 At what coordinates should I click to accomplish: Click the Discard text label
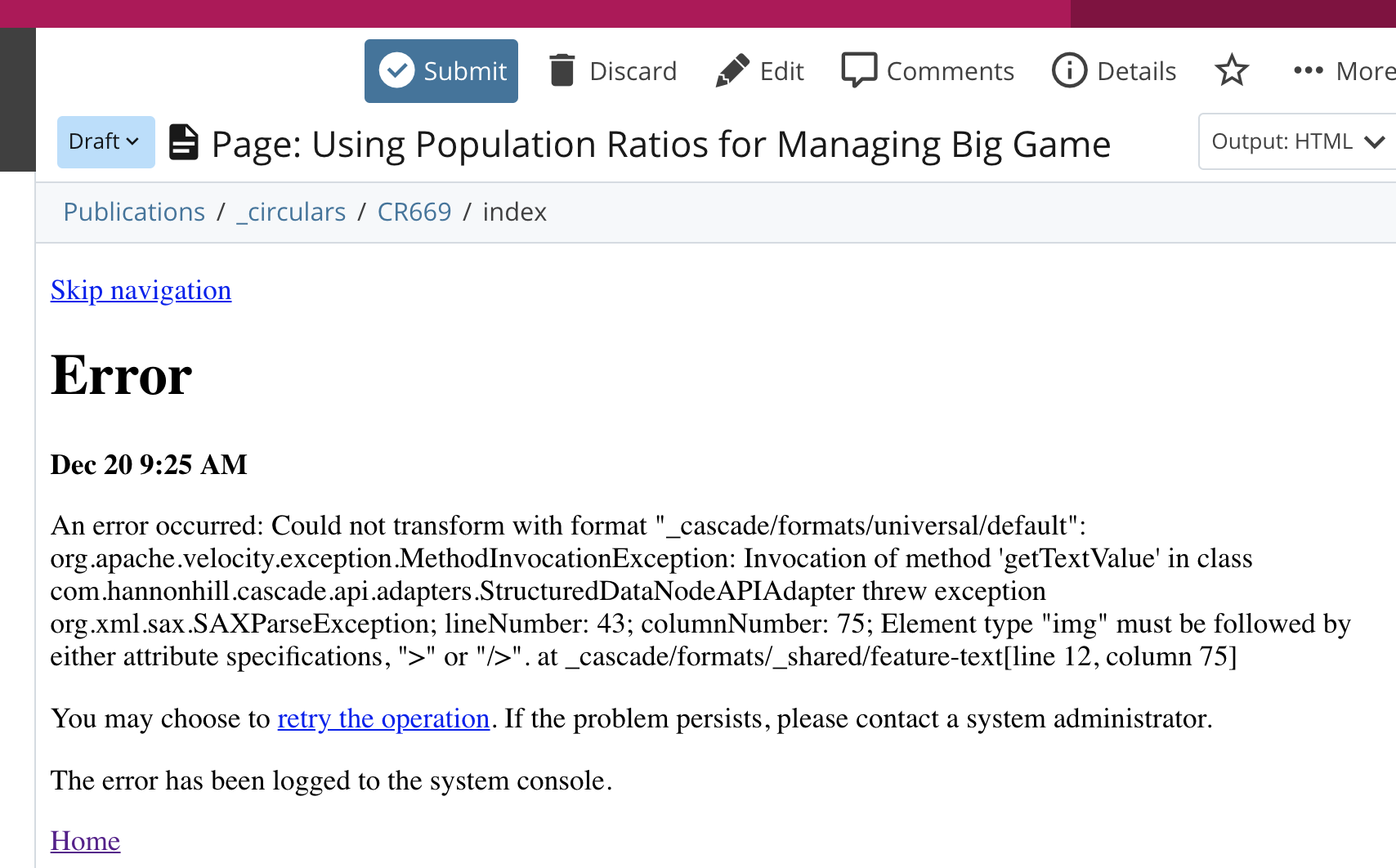point(633,71)
